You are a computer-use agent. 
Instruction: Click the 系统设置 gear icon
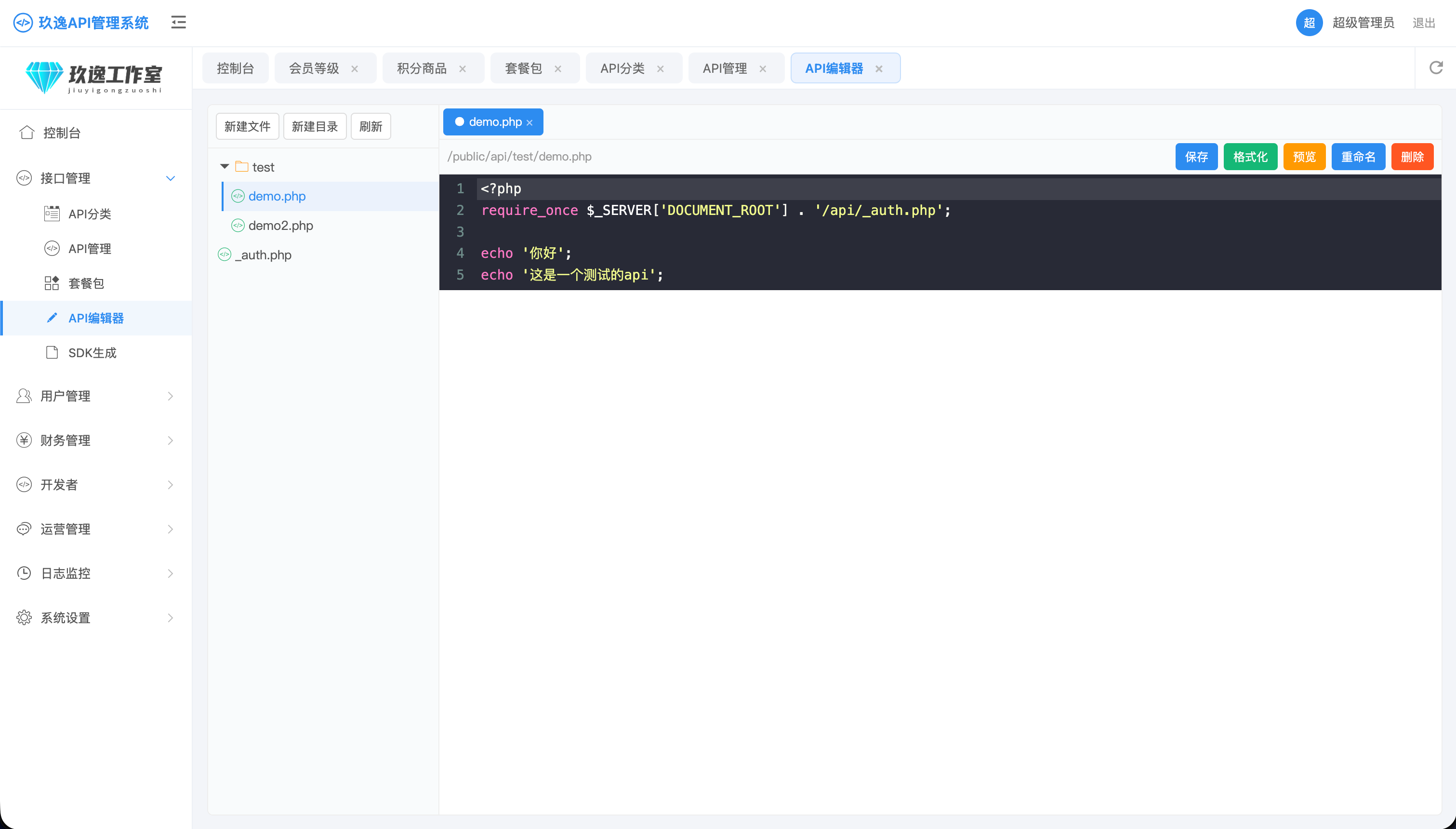tap(24, 618)
